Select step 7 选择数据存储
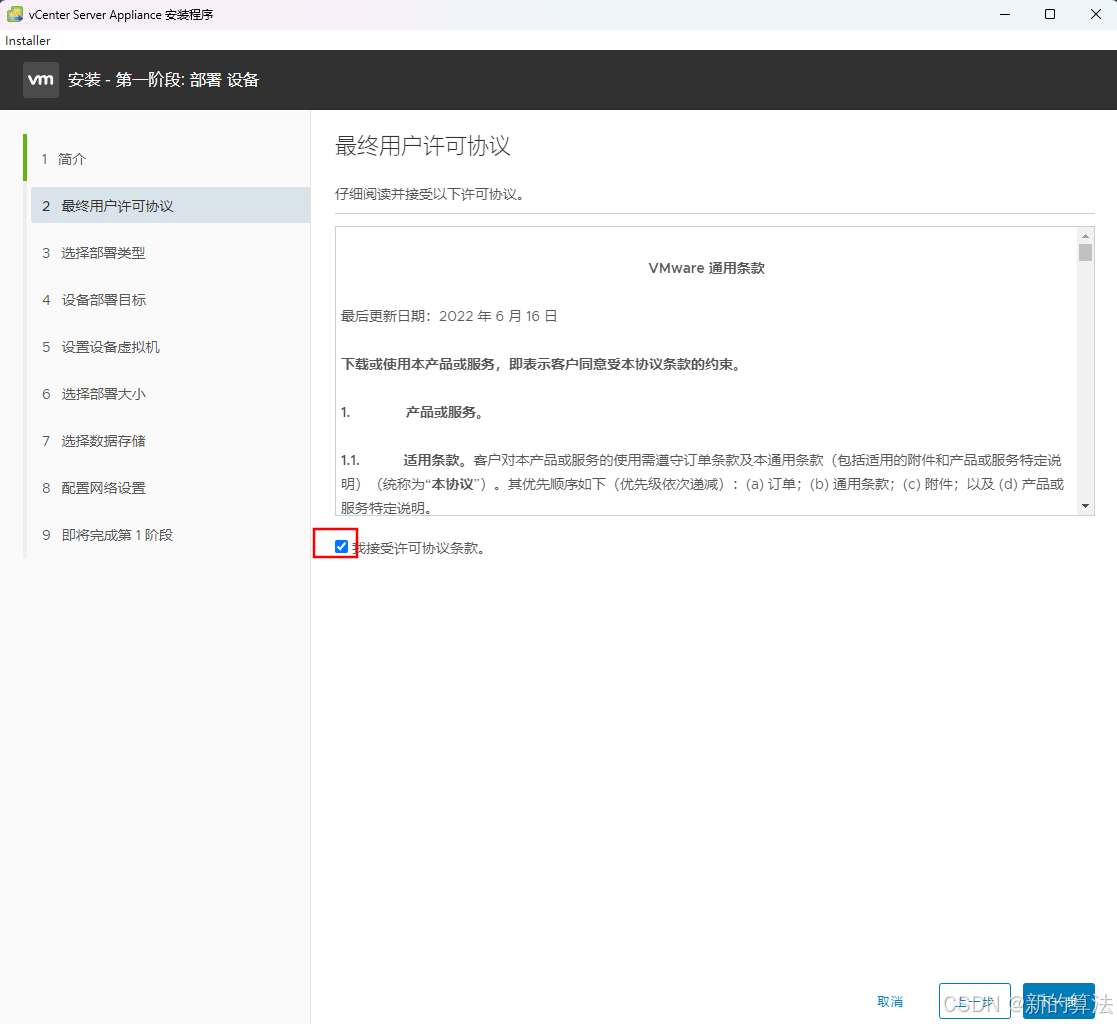This screenshot has width=1117, height=1024. tap(93, 441)
